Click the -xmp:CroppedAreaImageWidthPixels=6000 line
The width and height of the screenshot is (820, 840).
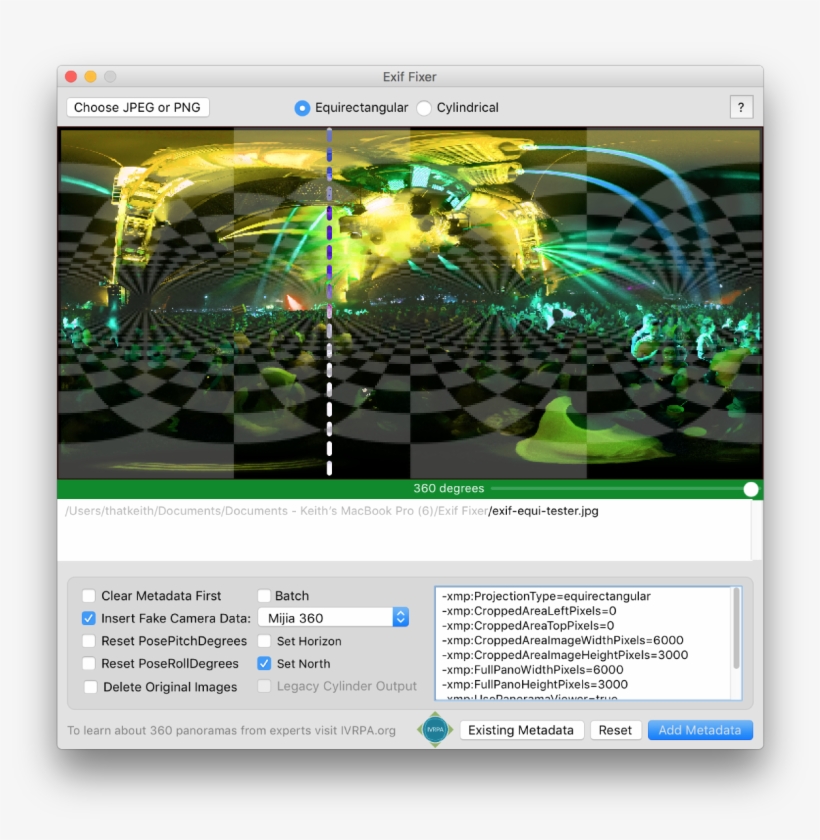562,640
